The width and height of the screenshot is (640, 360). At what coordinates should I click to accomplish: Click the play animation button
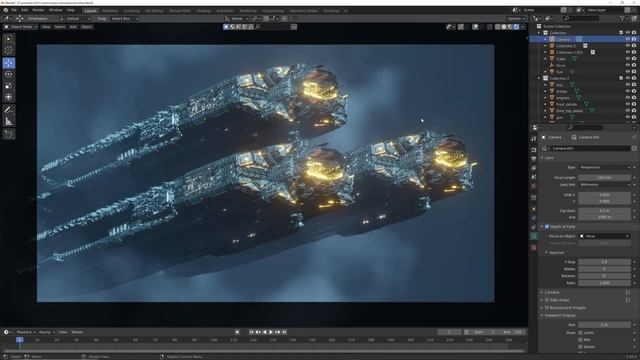[271, 332]
